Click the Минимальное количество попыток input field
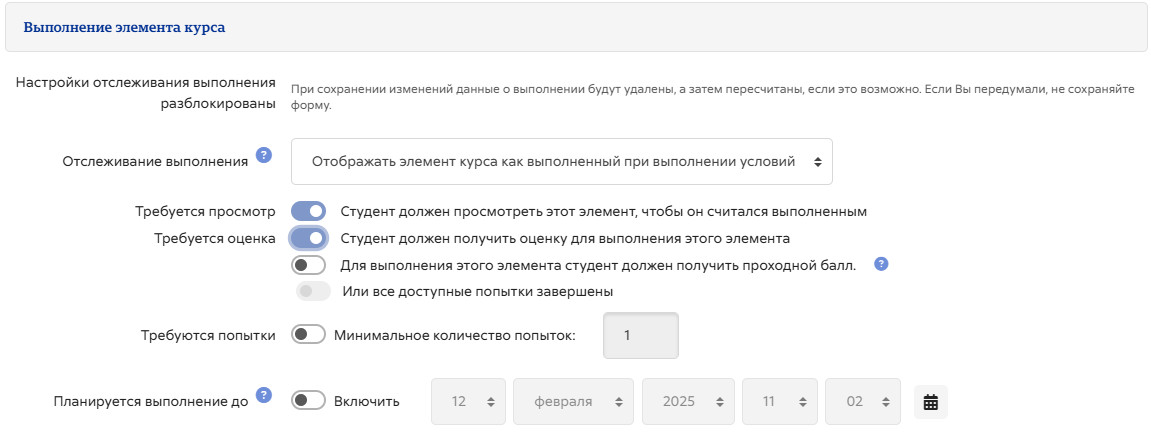 pos(641,335)
